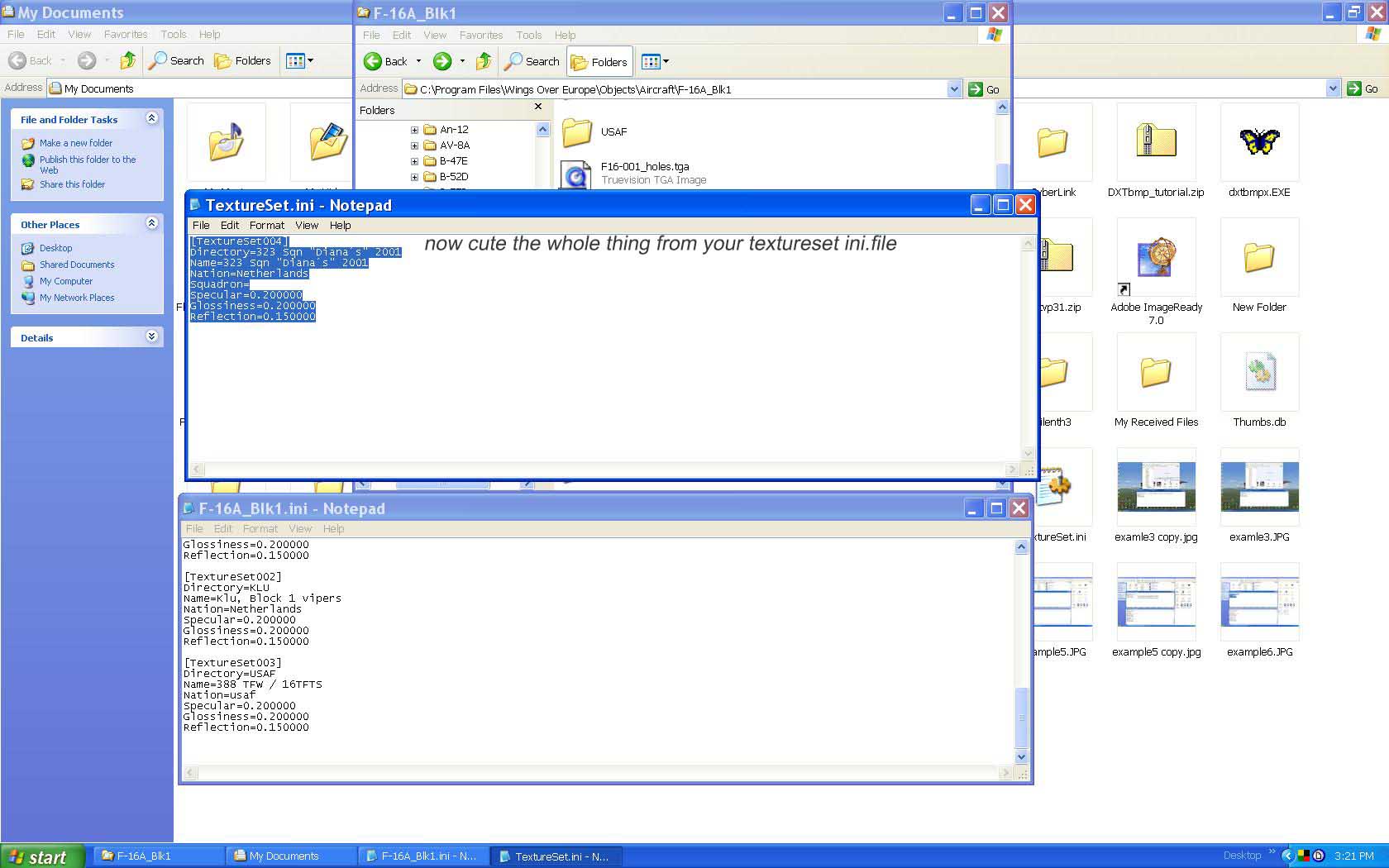Viewport: 1389px width, 868px height.
Task: Open View menu in TextureSet.ini Notepad
Action: point(307,225)
